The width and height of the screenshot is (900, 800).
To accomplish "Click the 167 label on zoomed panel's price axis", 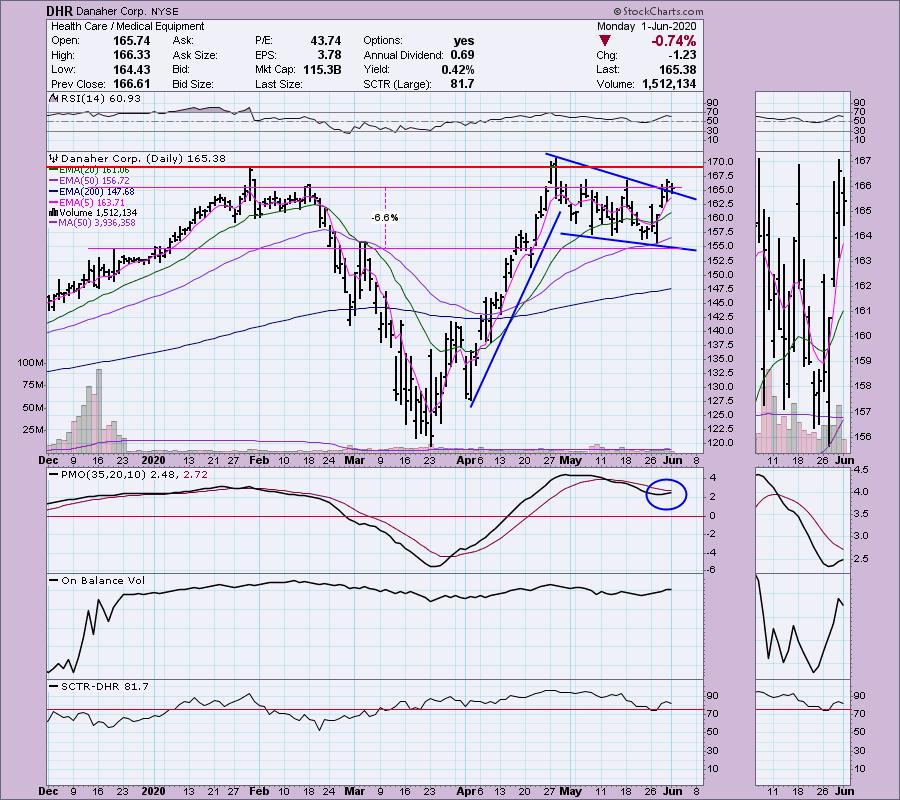I will click(x=864, y=161).
